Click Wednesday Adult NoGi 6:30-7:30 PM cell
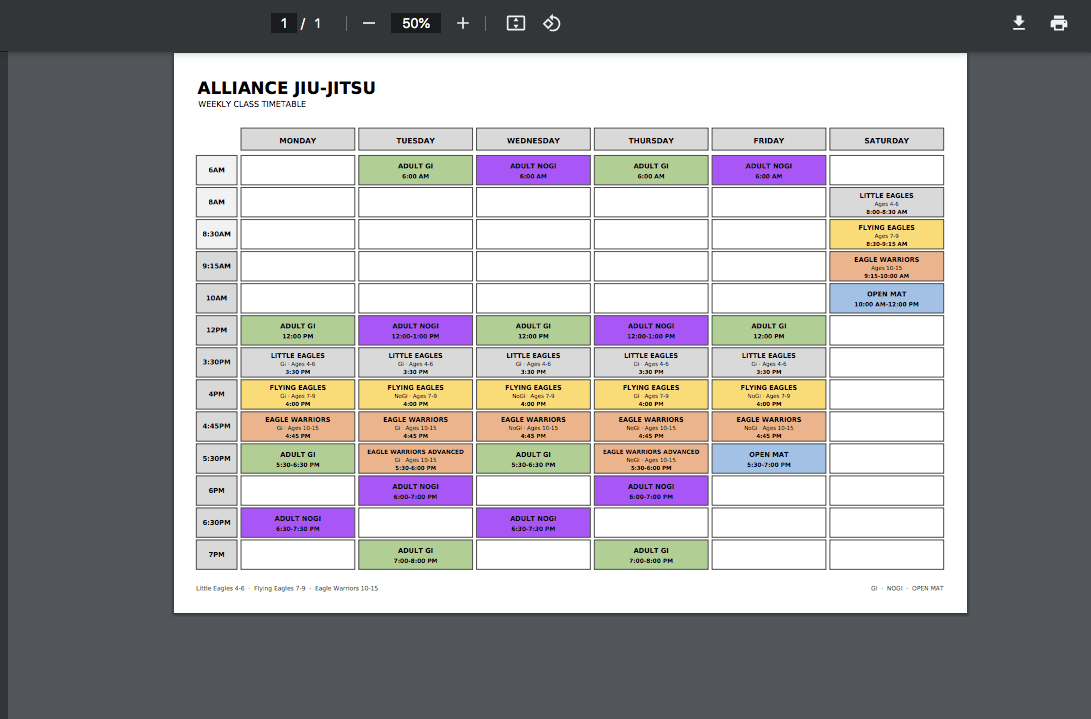Image resolution: width=1091 pixels, height=719 pixels. point(533,523)
